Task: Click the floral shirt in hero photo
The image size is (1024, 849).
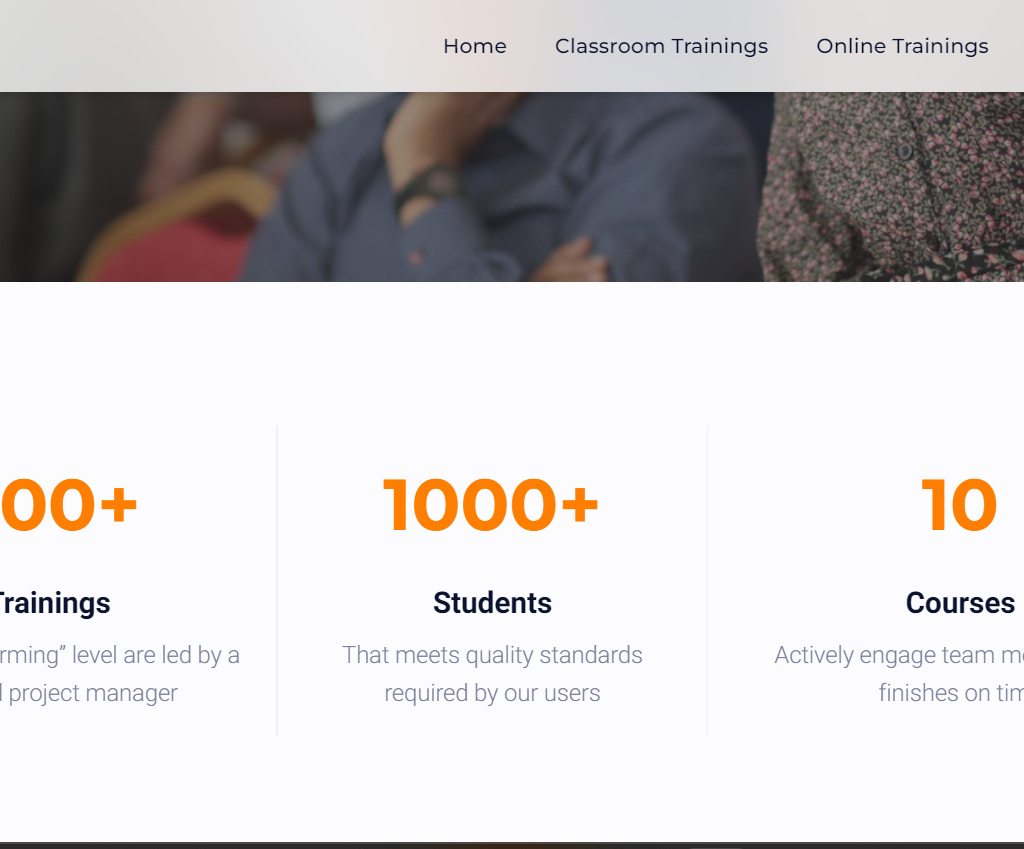Action: click(x=891, y=187)
